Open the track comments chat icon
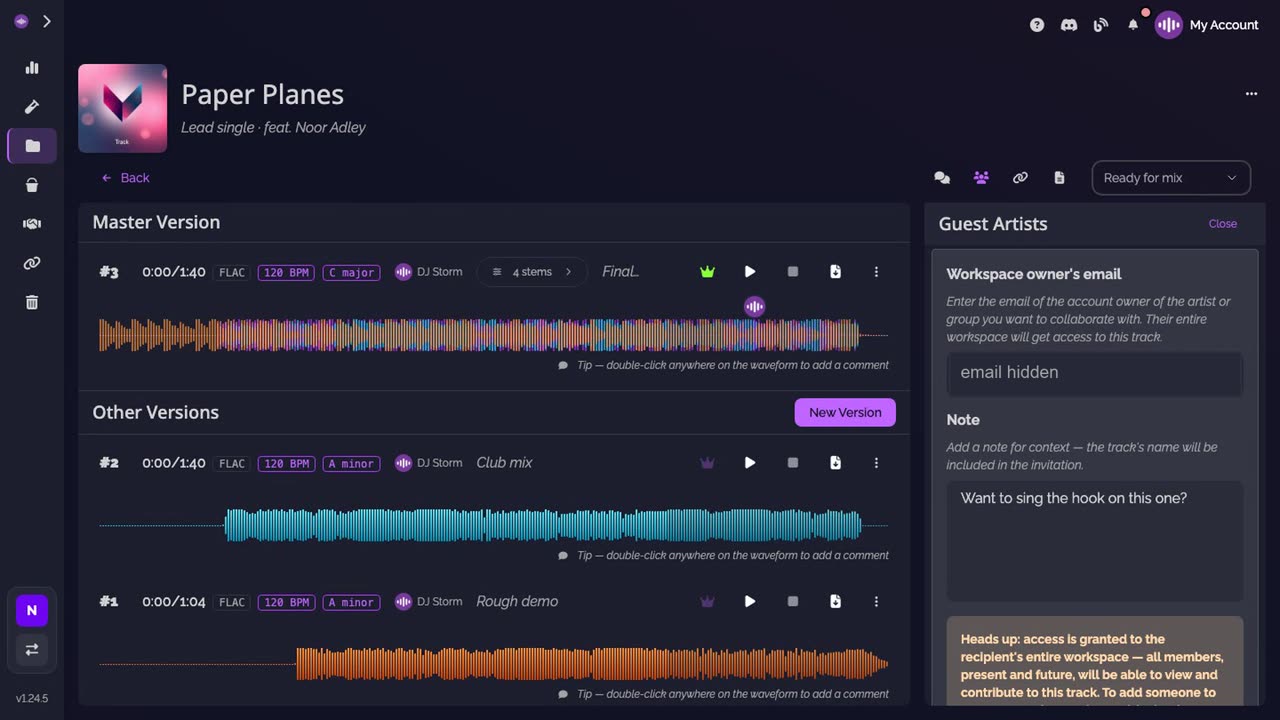The height and width of the screenshot is (720, 1280). tap(942, 178)
